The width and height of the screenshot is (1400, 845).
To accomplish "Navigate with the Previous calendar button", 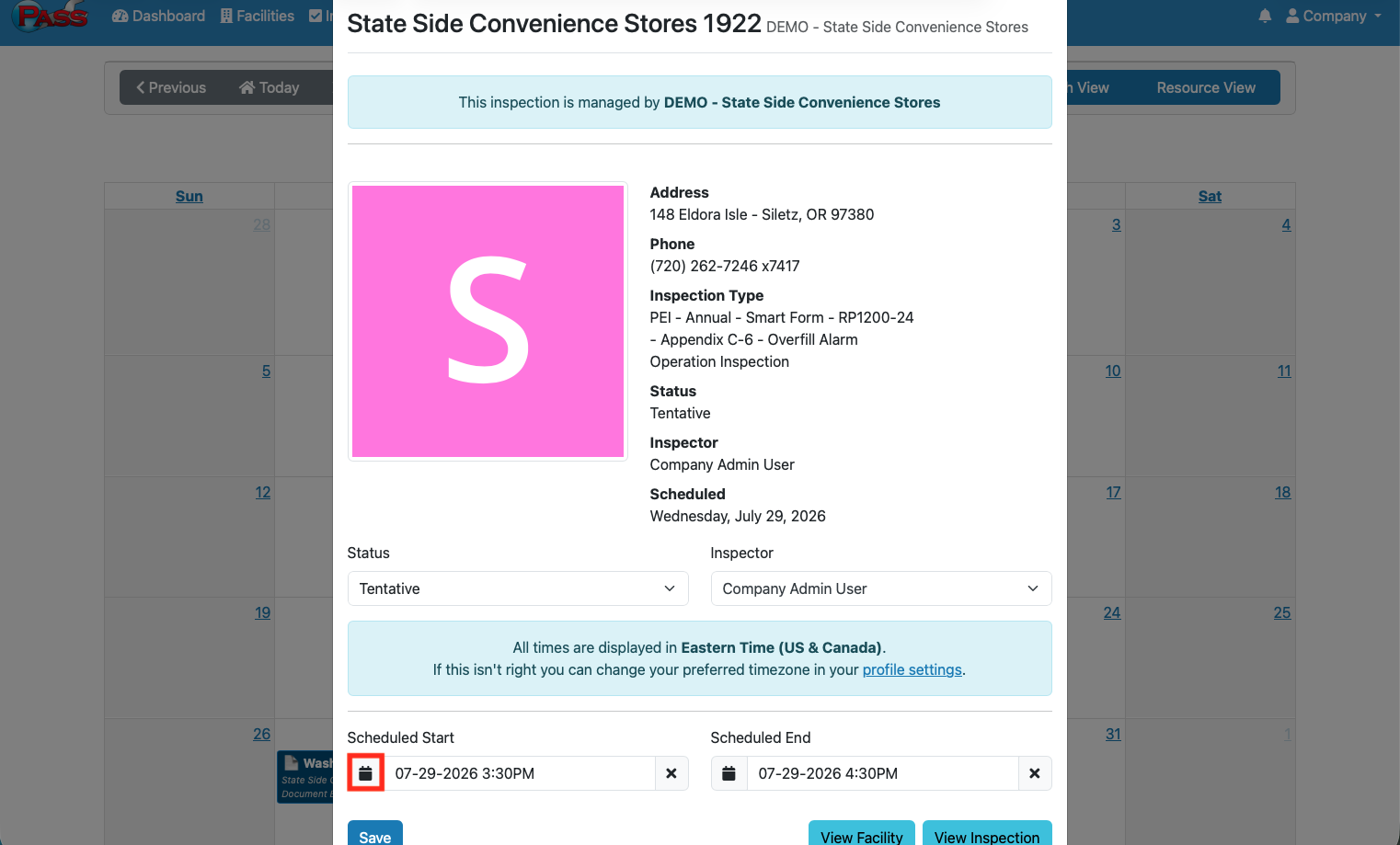I will click(x=171, y=87).
